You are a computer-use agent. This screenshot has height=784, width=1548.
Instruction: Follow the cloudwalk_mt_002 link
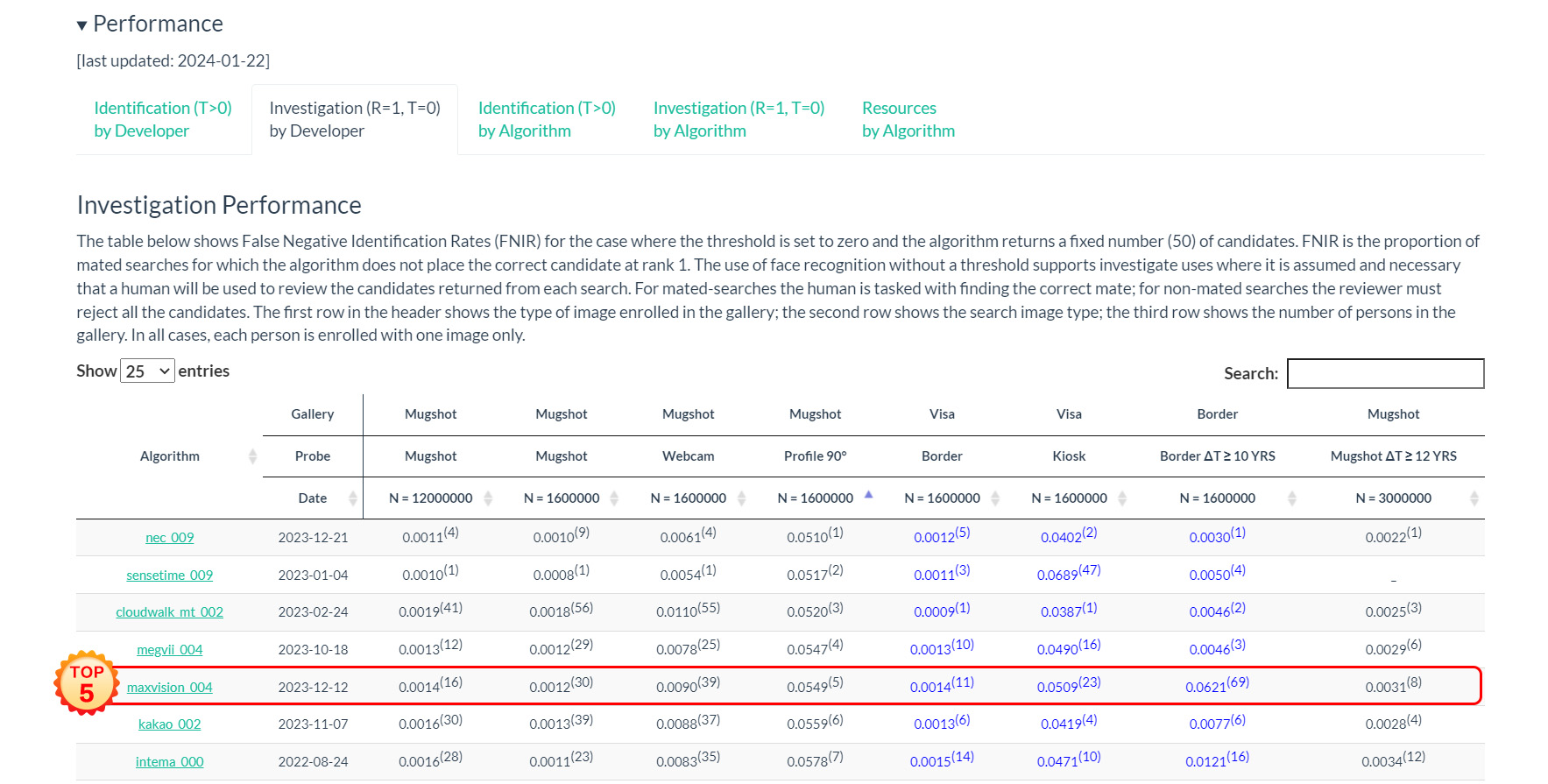(x=169, y=612)
